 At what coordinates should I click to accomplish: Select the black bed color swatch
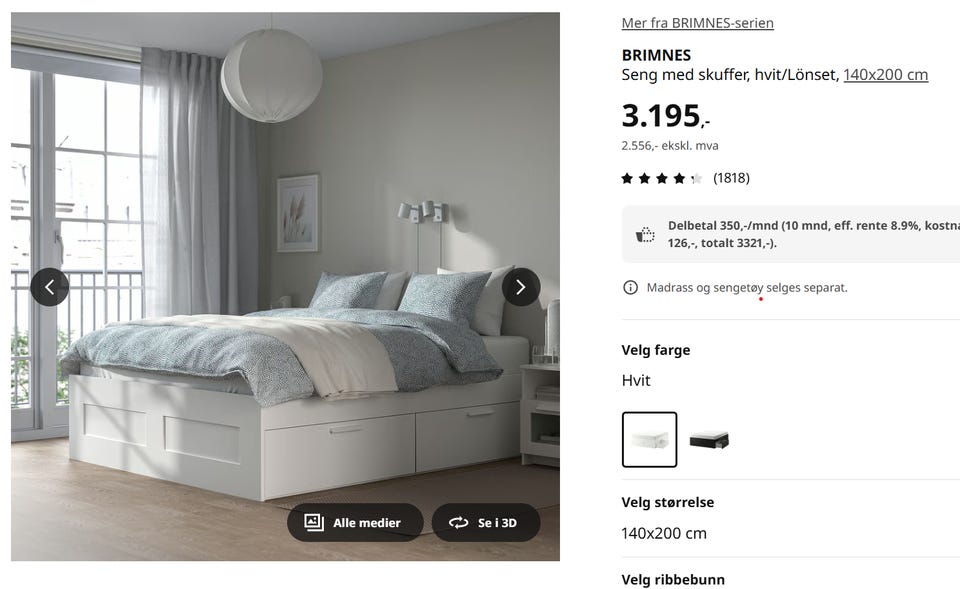[x=709, y=440]
